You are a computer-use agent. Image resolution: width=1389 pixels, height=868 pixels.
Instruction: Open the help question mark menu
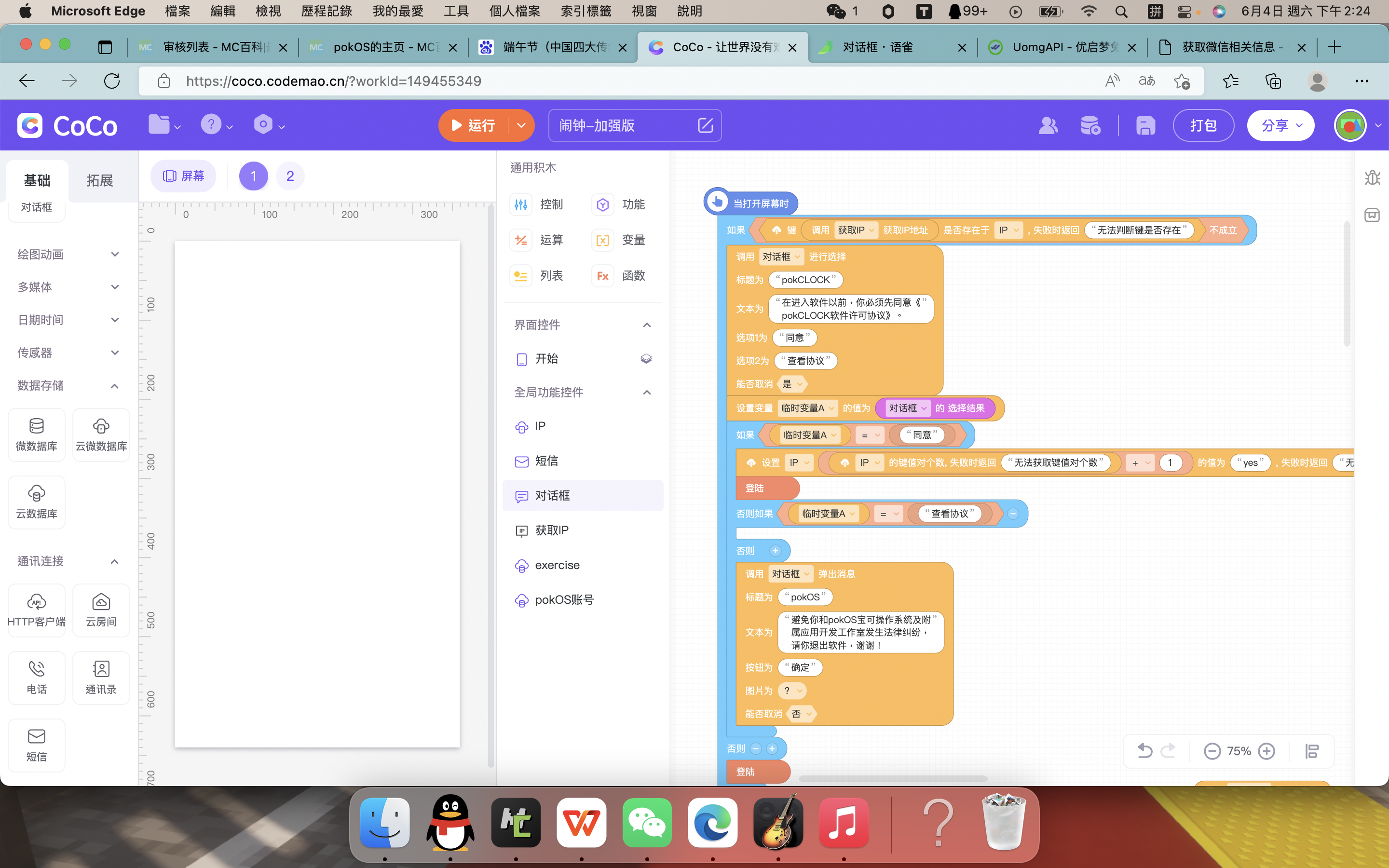217,124
